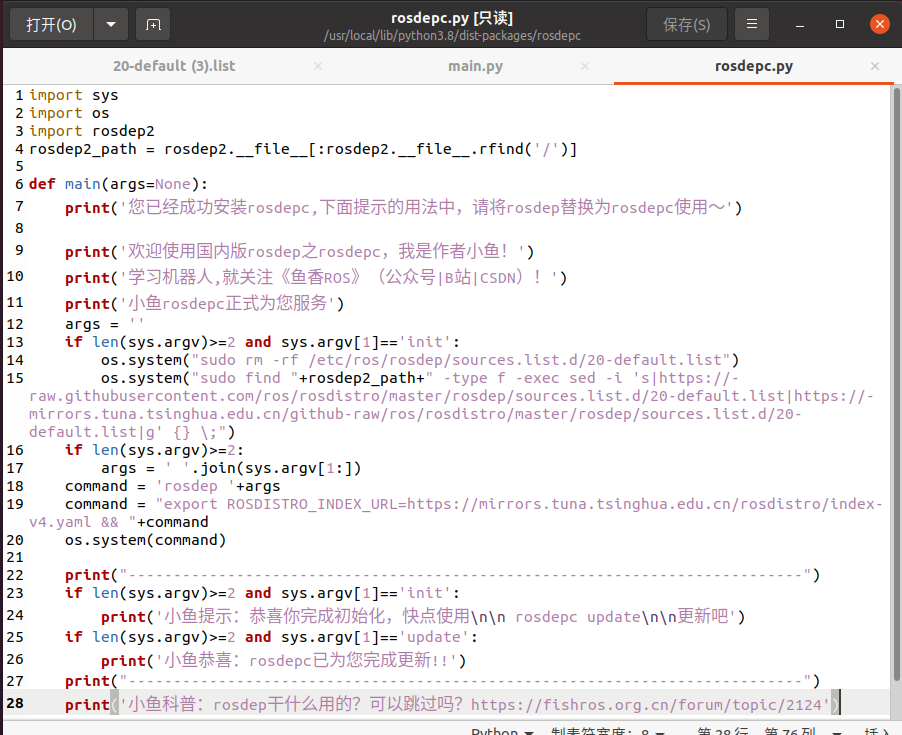Viewport: 902px width, 735px height.
Task: Click the 'sudo rm -rf /etc/ros/rosdep' line
Action: tap(420, 360)
